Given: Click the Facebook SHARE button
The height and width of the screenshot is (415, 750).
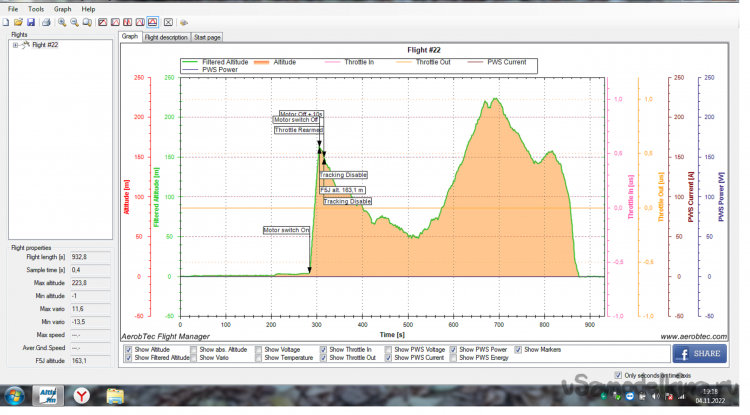Looking at the screenshot, I should coord(700,354).
